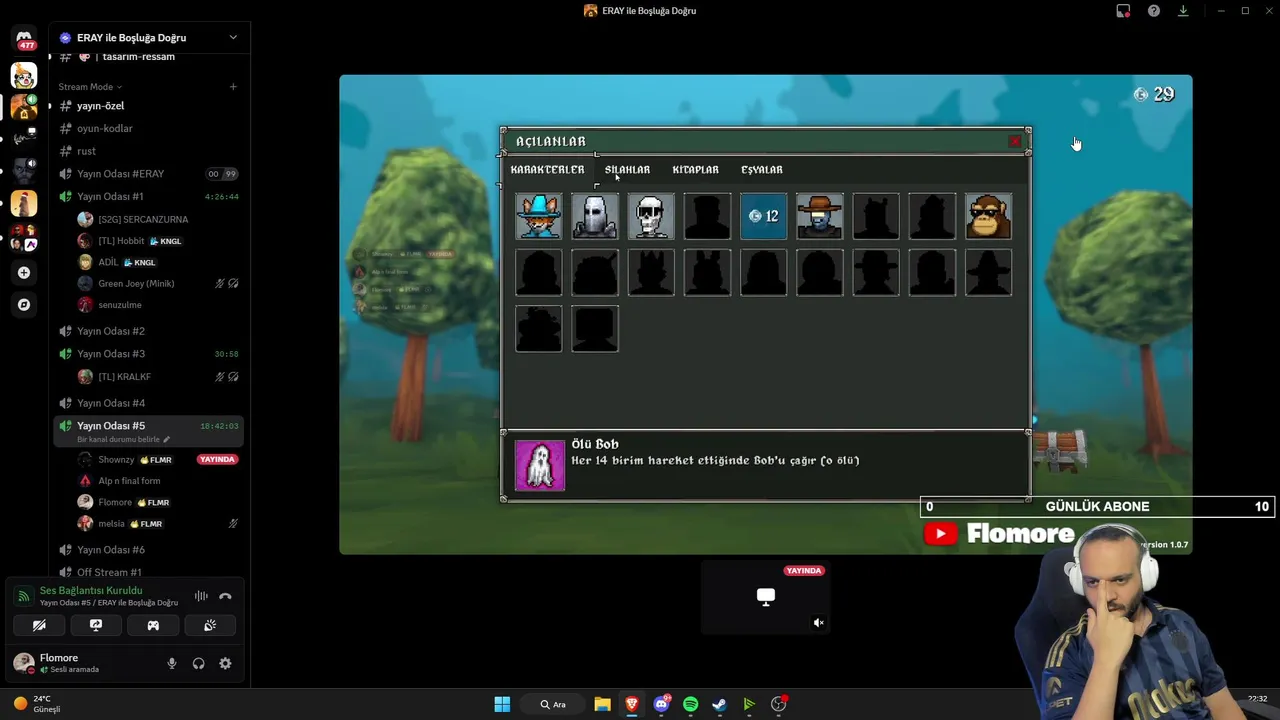The height and width of the screenshot is (720, 1280).
Task: Open voice connection quality details icon
Action: pyautogui.click(x=23, y=596)
